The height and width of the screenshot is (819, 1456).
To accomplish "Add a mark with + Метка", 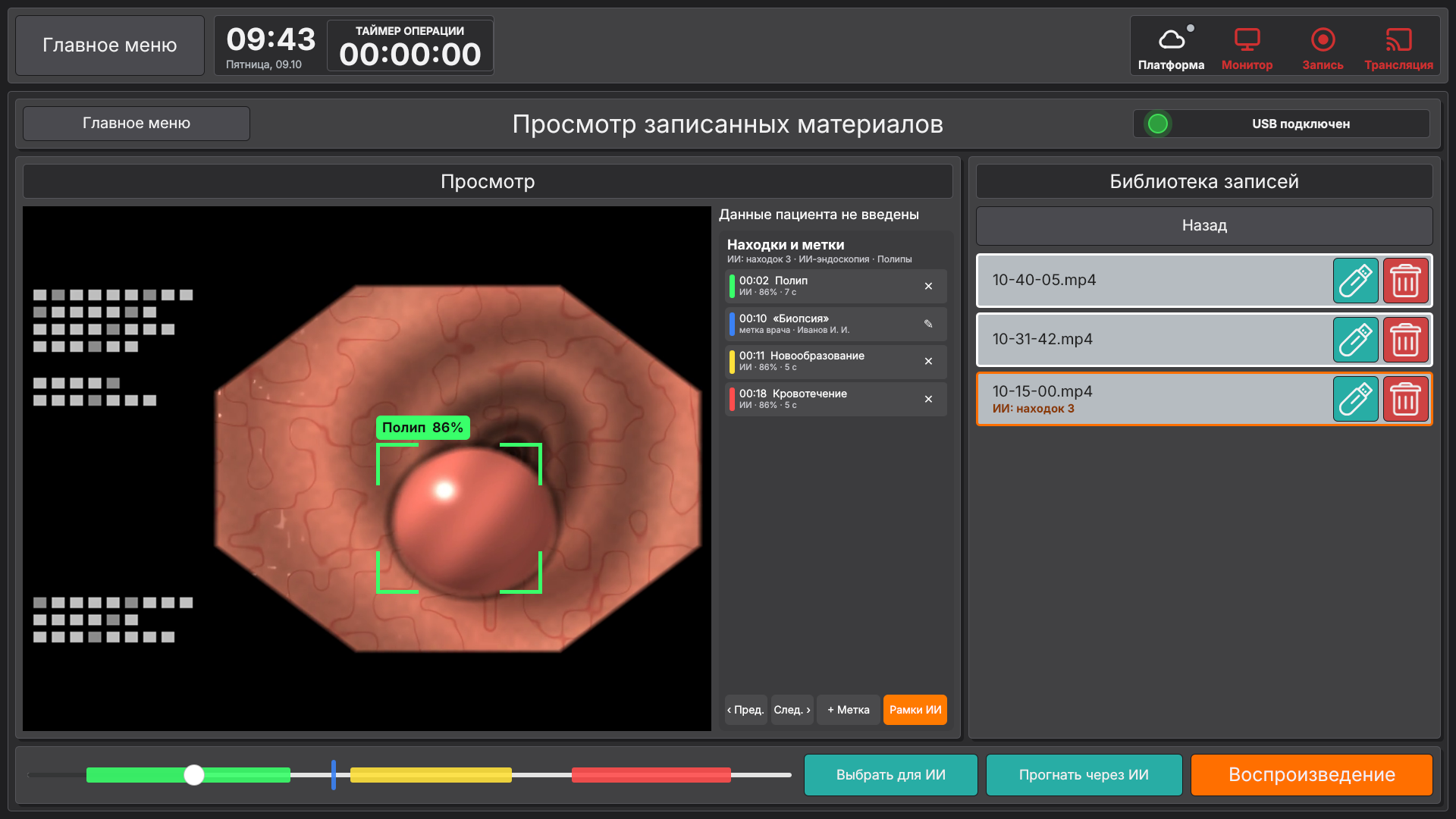I will 848,710.
